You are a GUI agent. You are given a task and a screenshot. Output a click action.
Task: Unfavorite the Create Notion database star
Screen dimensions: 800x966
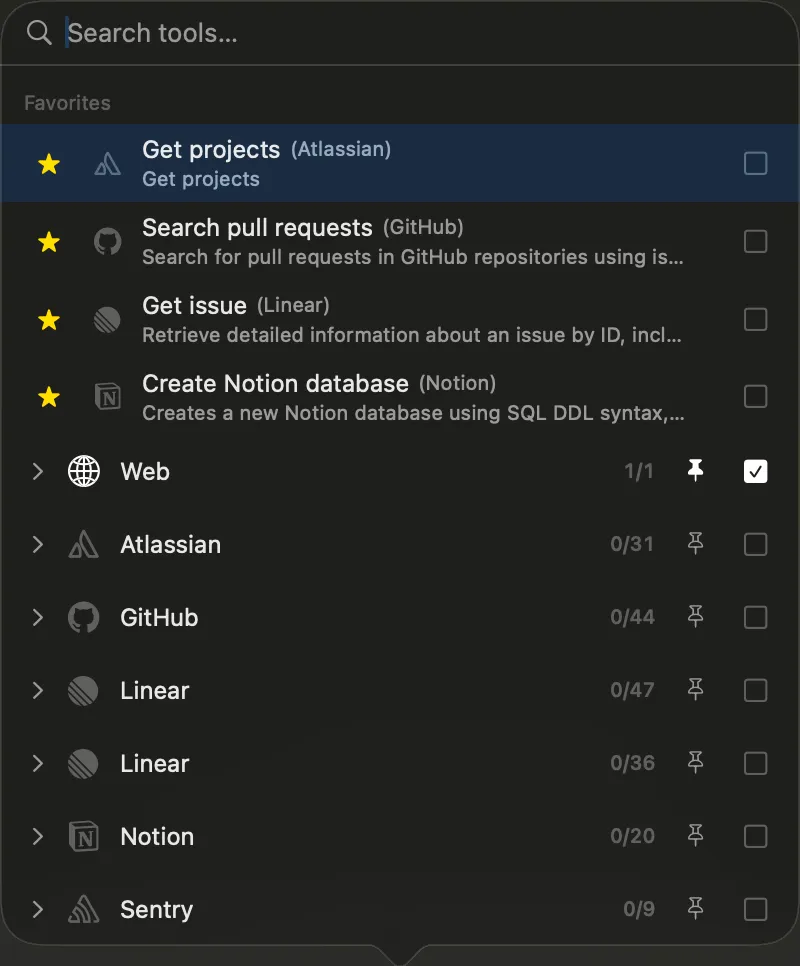[49, 397]
